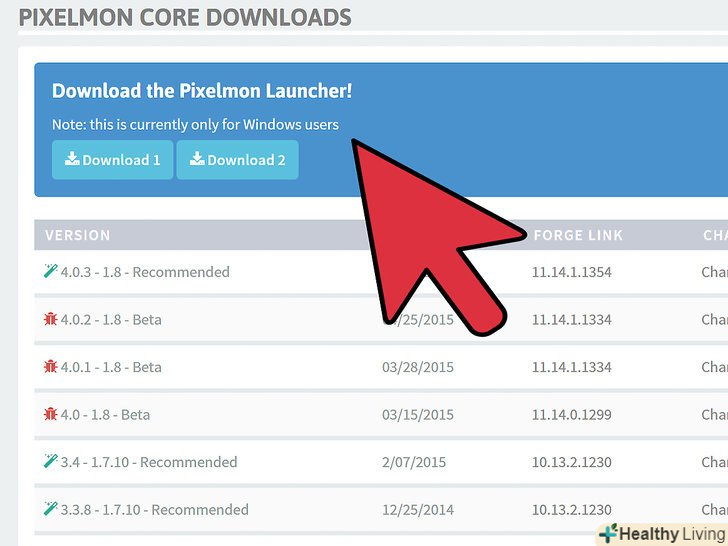Screen dimensions: 728x546
Task: Click the FORGE LINK column header
Action: point(578,235)
